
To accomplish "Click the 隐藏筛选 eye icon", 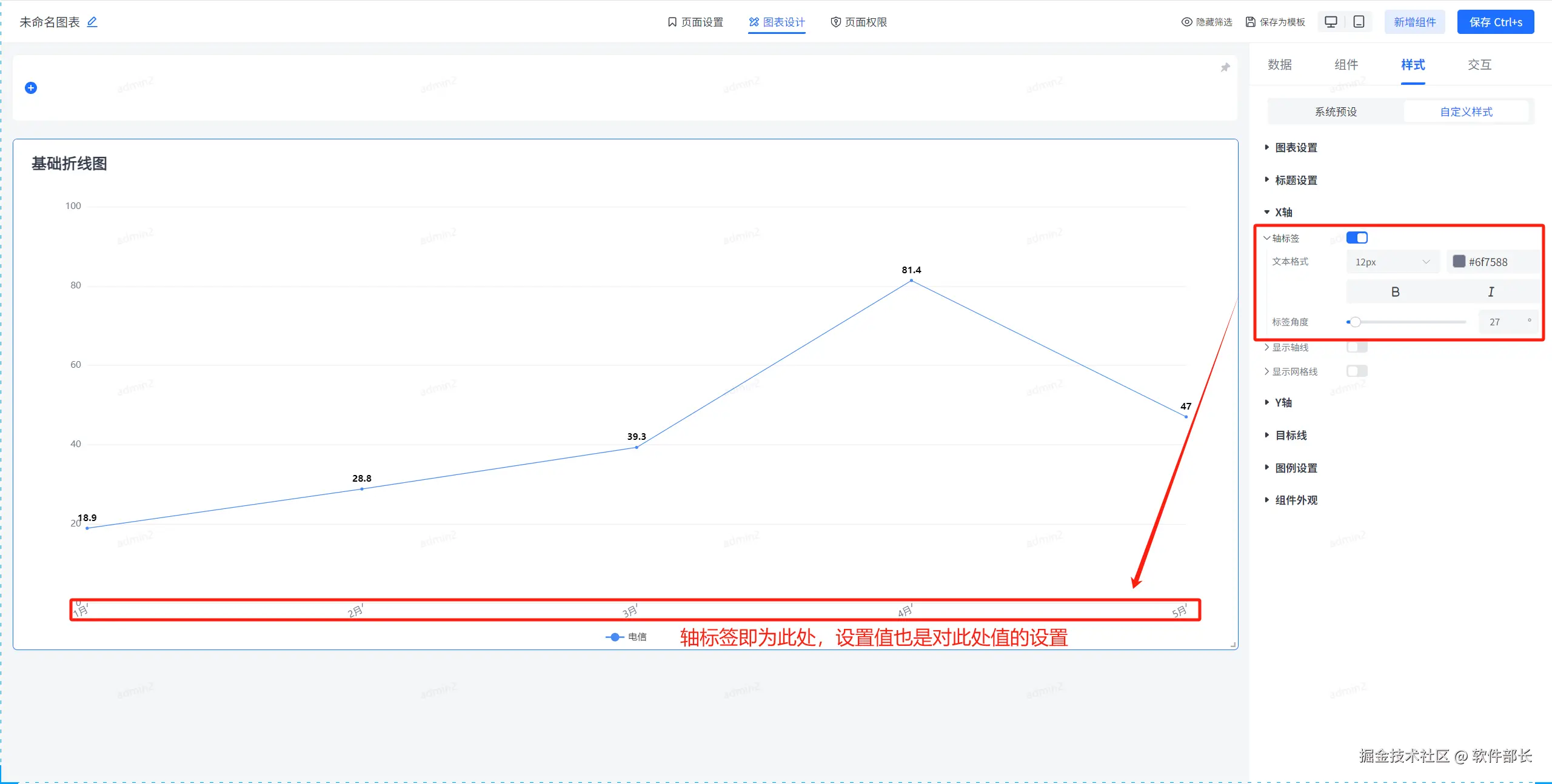I will pyautogui.click(x=1187, y=22).
